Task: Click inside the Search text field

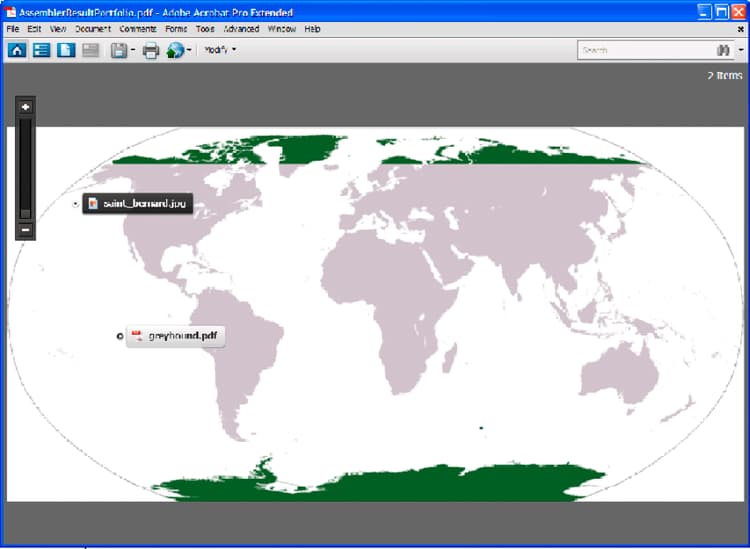Action: pyautogui.click(x=646, y=50)
